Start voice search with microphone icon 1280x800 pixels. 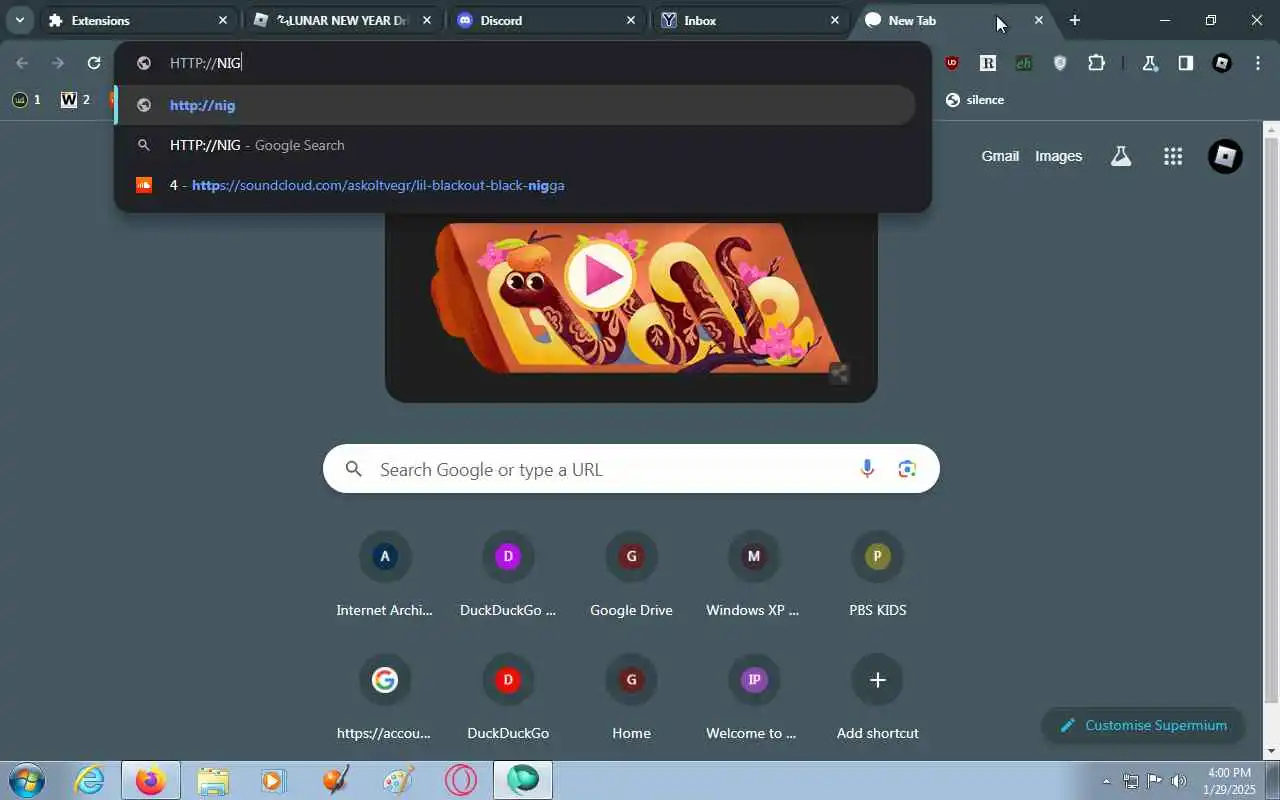[x=867, y=469]
